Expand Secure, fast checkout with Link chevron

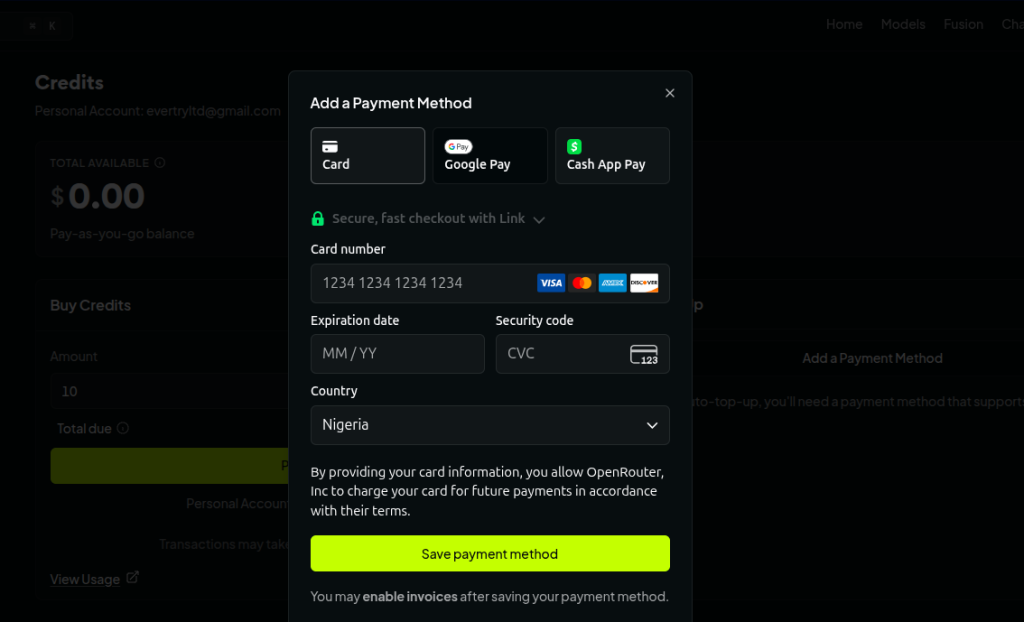click(x=539, y=220)
